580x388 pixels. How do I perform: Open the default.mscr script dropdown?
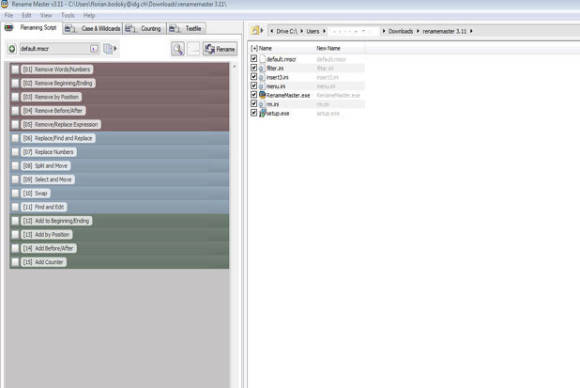coord(95,48)
